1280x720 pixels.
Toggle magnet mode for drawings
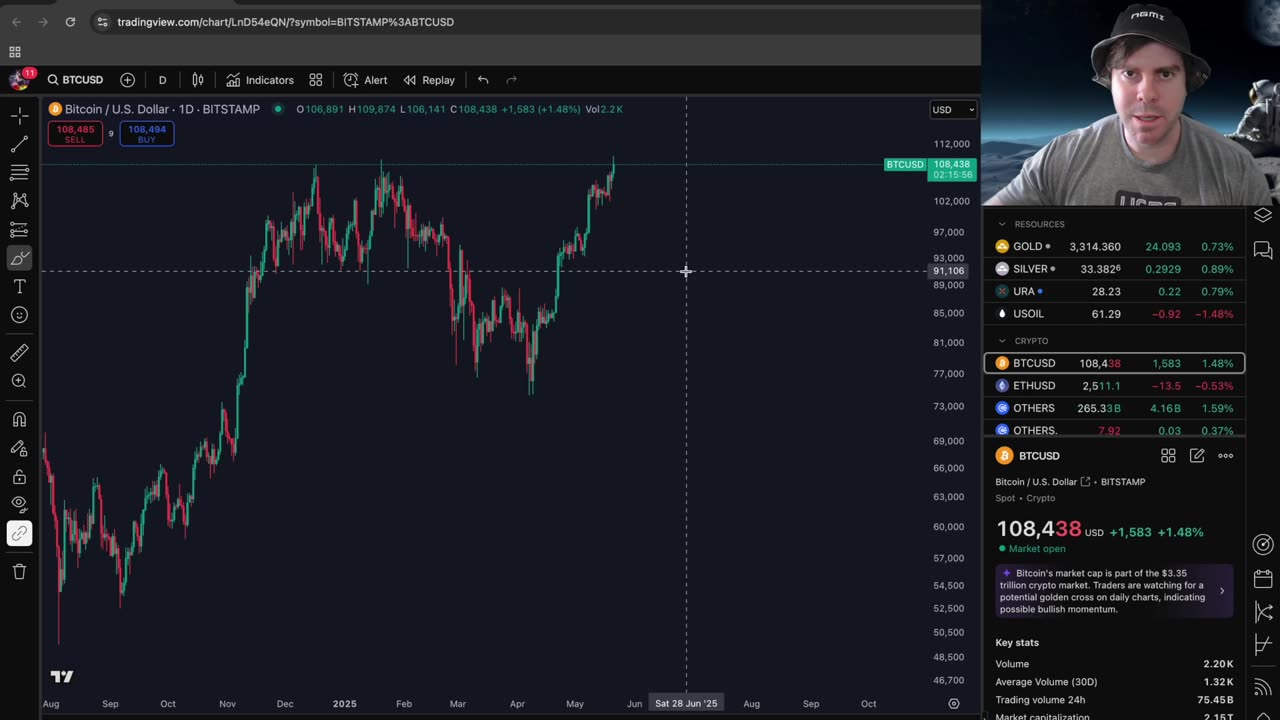[19, 420]
